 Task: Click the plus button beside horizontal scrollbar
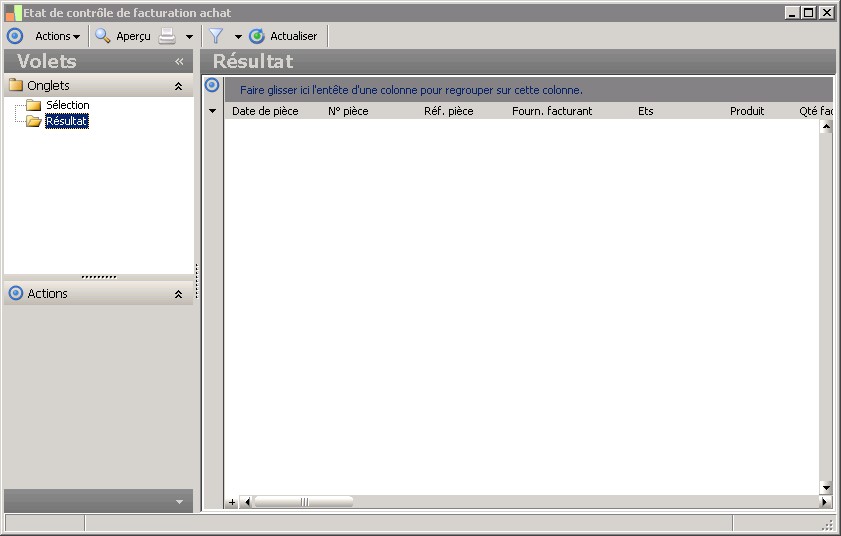(232, 502)
